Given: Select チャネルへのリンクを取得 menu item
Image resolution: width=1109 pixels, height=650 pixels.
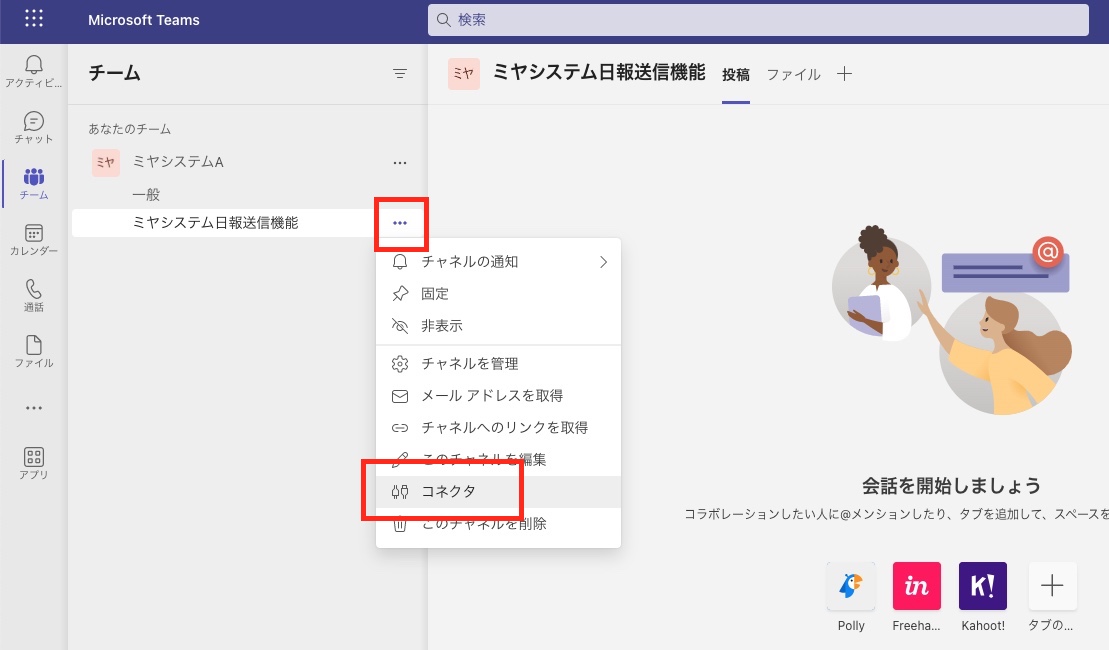Looking at the screenshot, I should coord(499,427).
